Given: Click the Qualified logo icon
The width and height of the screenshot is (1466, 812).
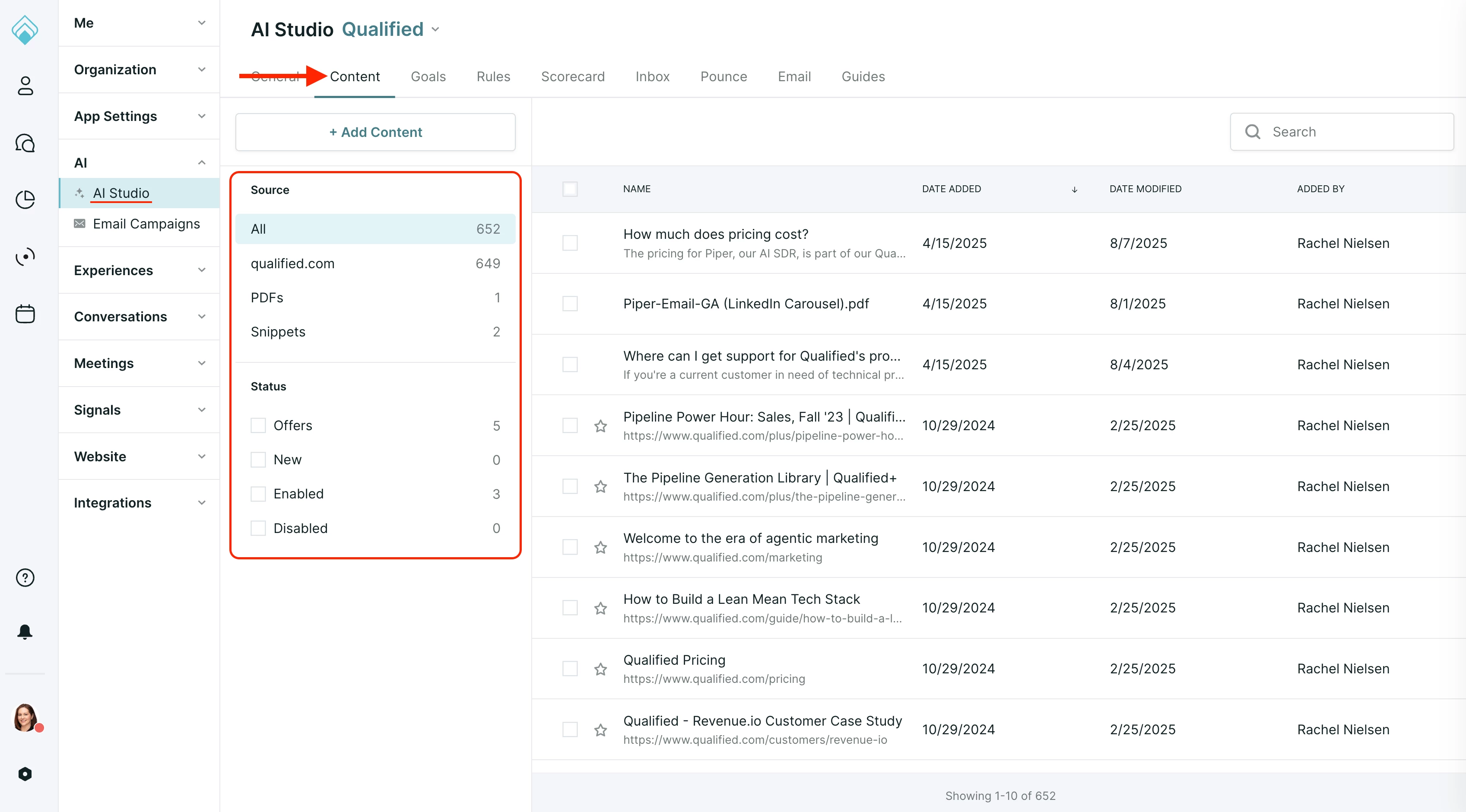Looking at the screenshot, I should [x=25, y=30].
